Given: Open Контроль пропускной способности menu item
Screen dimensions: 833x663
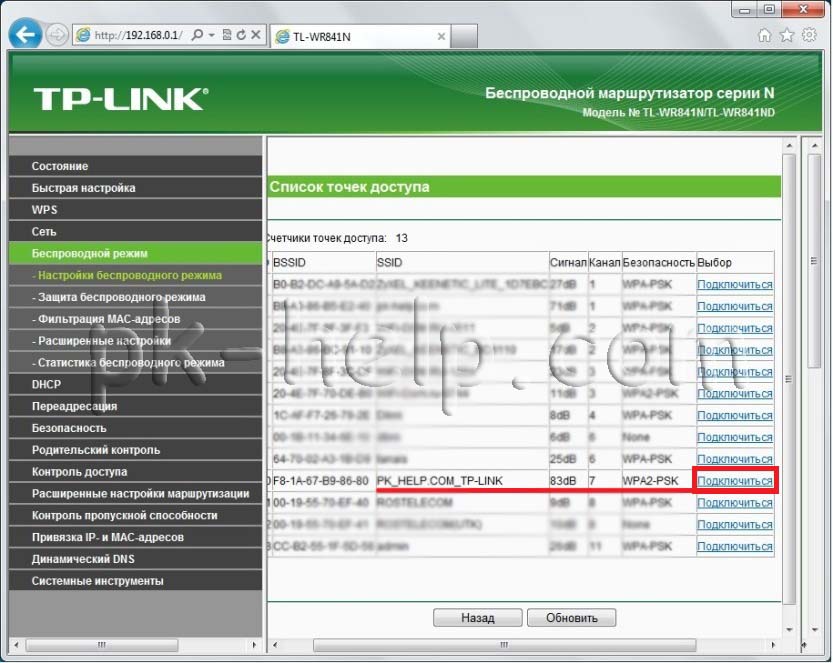Looking at the screenshot, I should tap(135, 515).
